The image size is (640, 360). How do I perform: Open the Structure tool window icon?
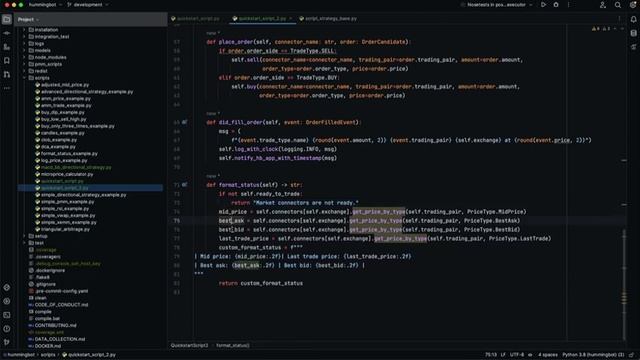point(7,47)
